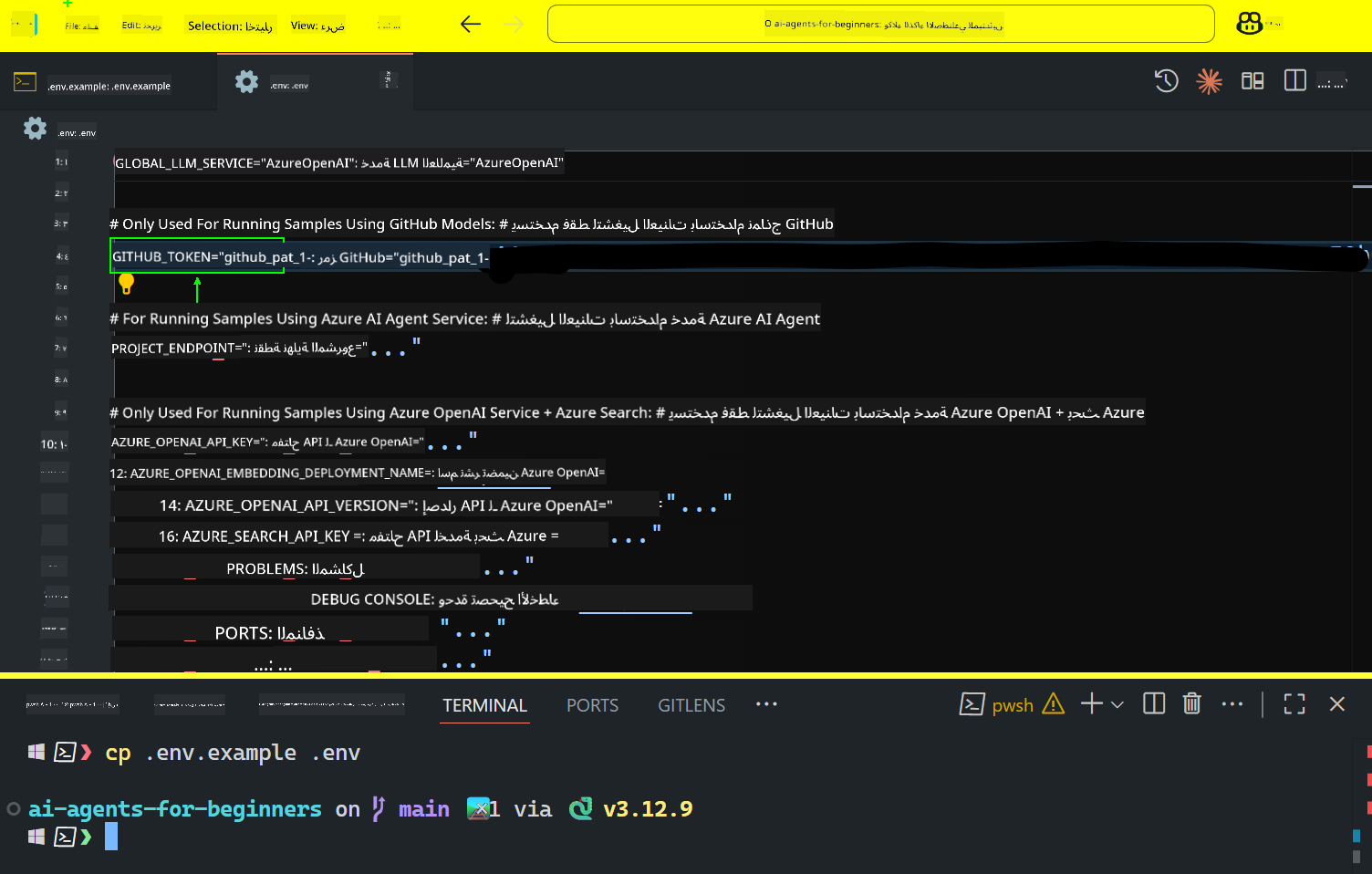Close the terminal panel
The image size is (1372, 874).
[1337, 703]
